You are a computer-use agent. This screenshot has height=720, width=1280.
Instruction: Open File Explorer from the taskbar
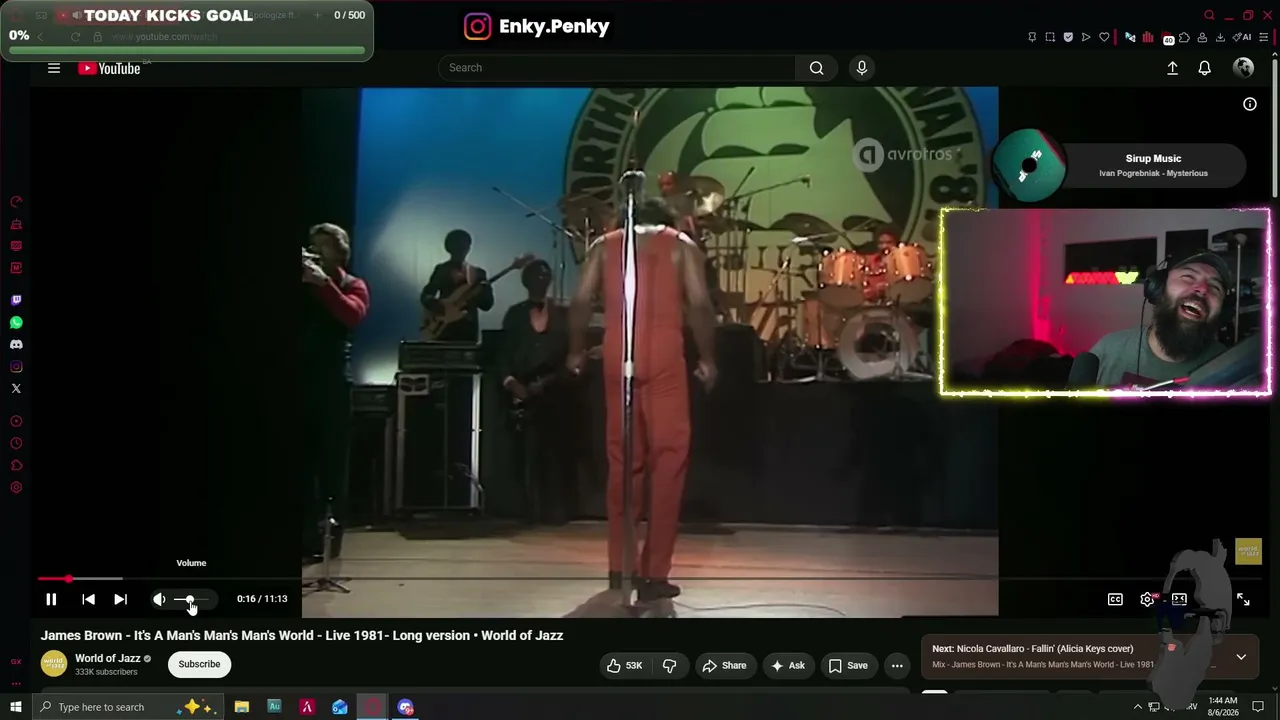point(242,707)
